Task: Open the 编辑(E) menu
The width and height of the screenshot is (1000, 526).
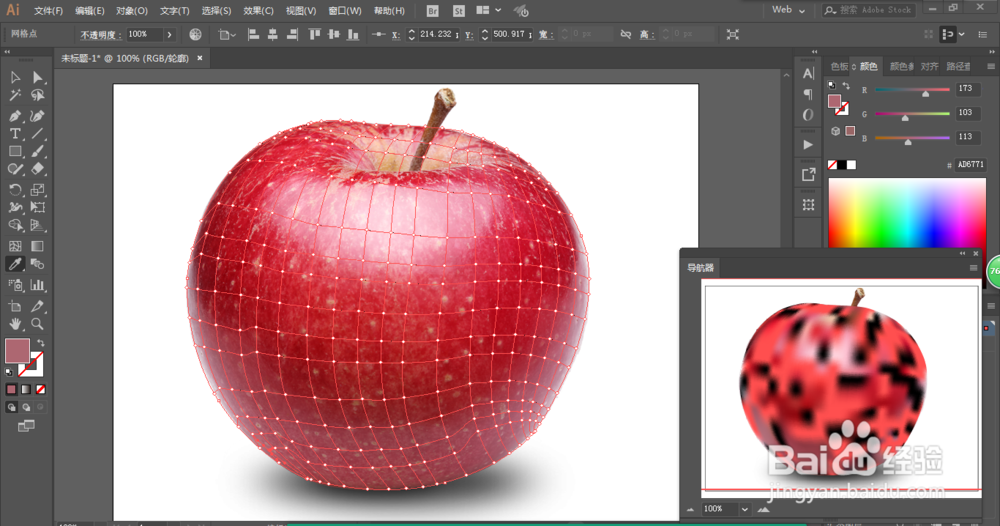Action: pyautogui.click(x=89, y=11)
